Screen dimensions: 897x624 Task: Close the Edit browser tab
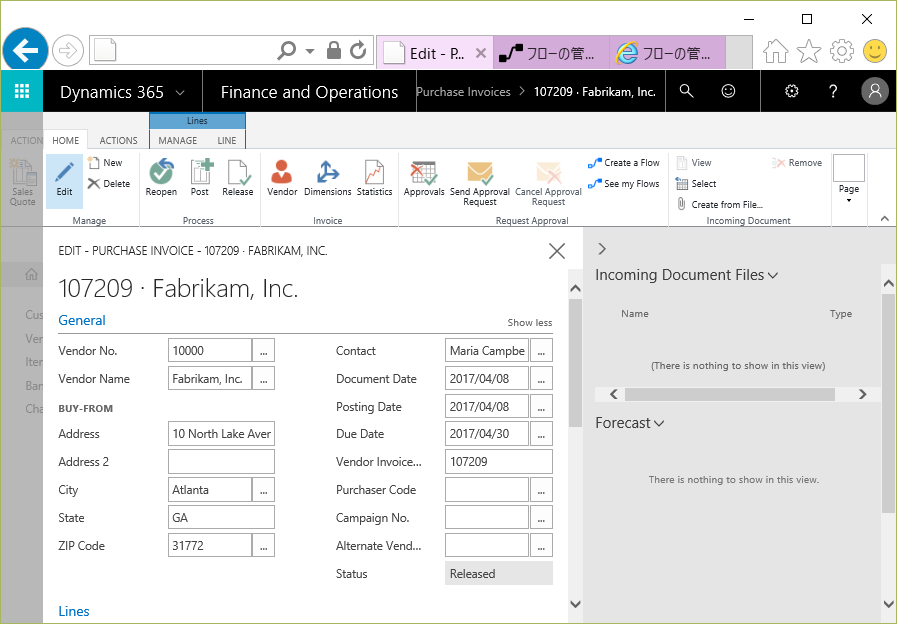click(x=481, y=53)
